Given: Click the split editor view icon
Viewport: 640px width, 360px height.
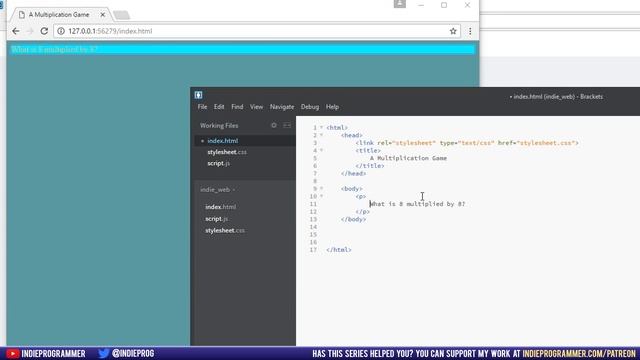Looking at the screenshot, I should tap(287, 125).
